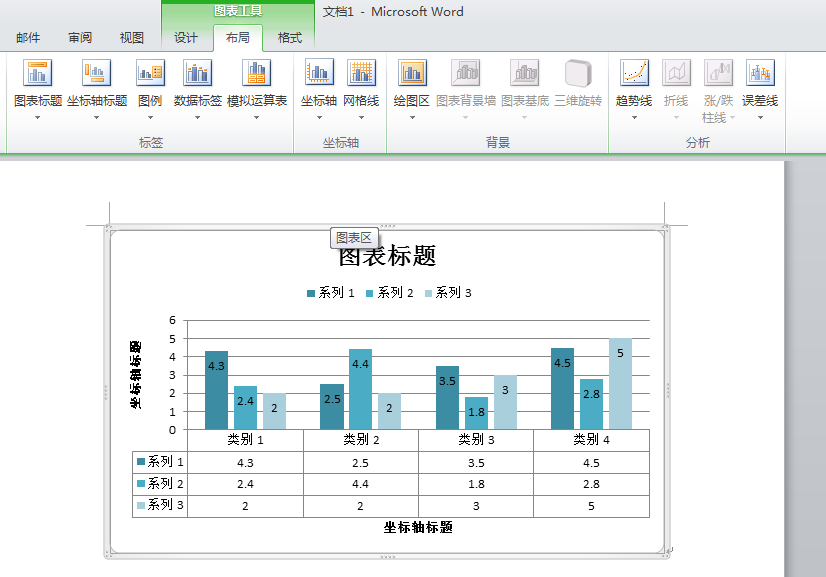
Task: Click the 系列 2 row label in data table
Action: point(160,483)
